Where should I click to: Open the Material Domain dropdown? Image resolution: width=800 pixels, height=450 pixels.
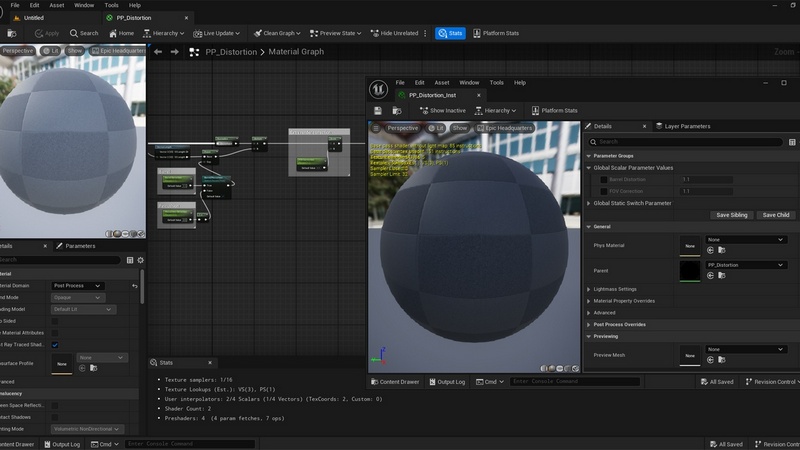pos(78,286)
